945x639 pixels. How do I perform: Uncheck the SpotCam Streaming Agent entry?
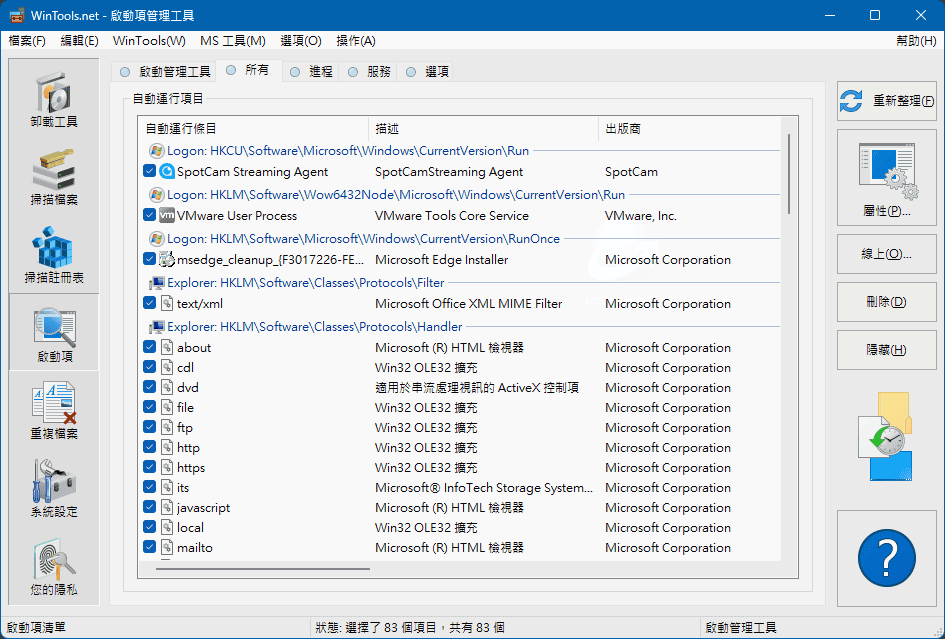(x=150, y=172)
